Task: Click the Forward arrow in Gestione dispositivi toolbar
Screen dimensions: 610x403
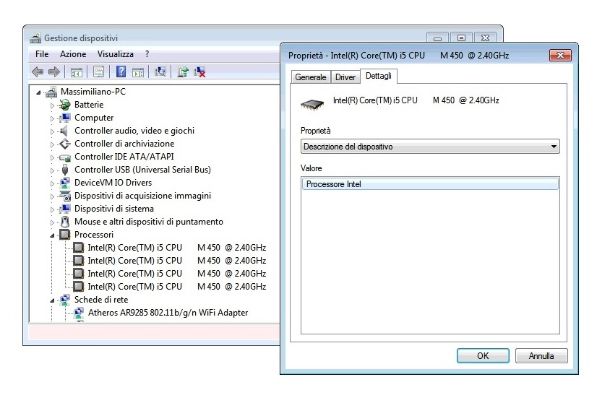Action: [x=54, y=72]
